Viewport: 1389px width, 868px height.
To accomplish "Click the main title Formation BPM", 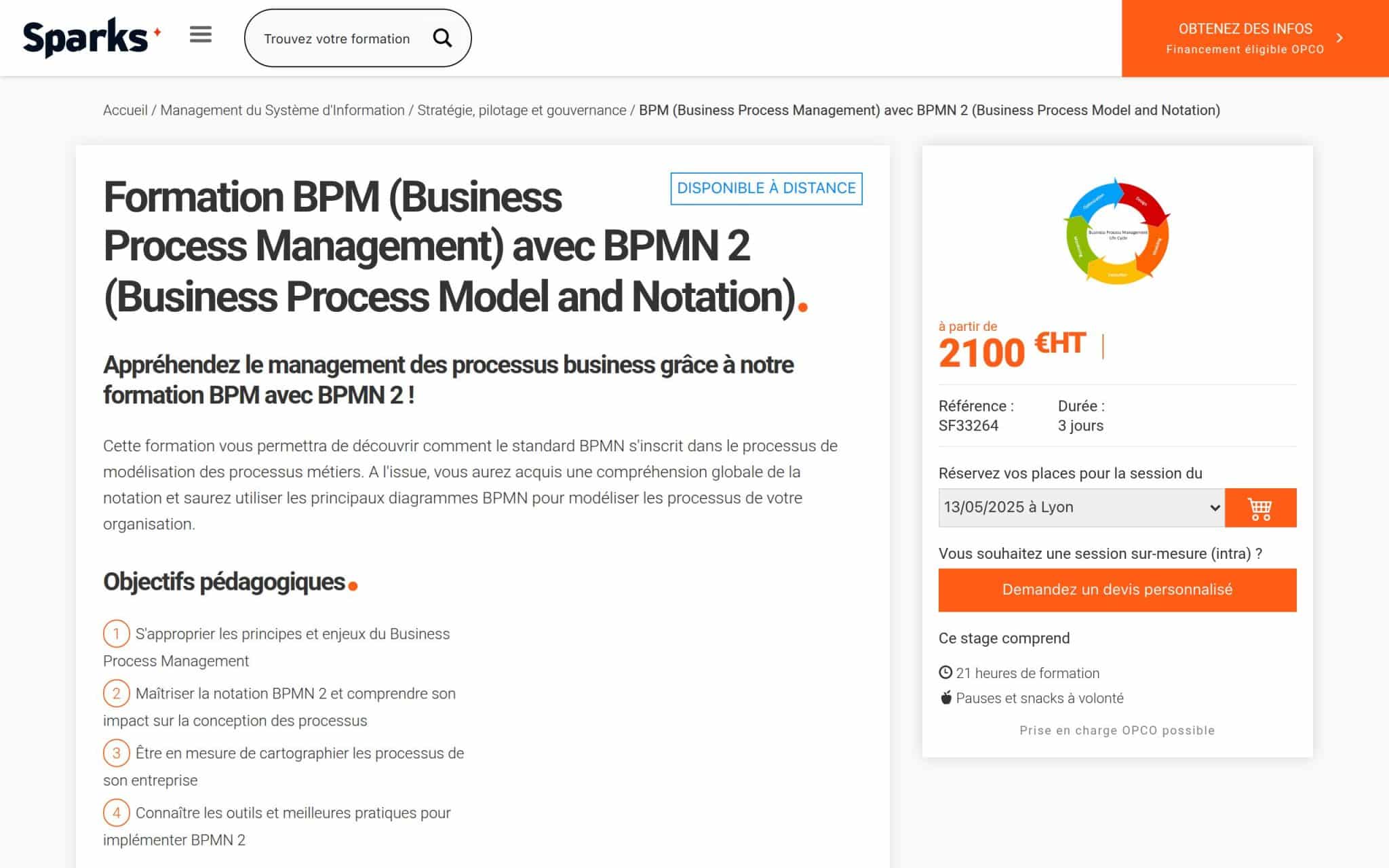I will click(455, 247).
